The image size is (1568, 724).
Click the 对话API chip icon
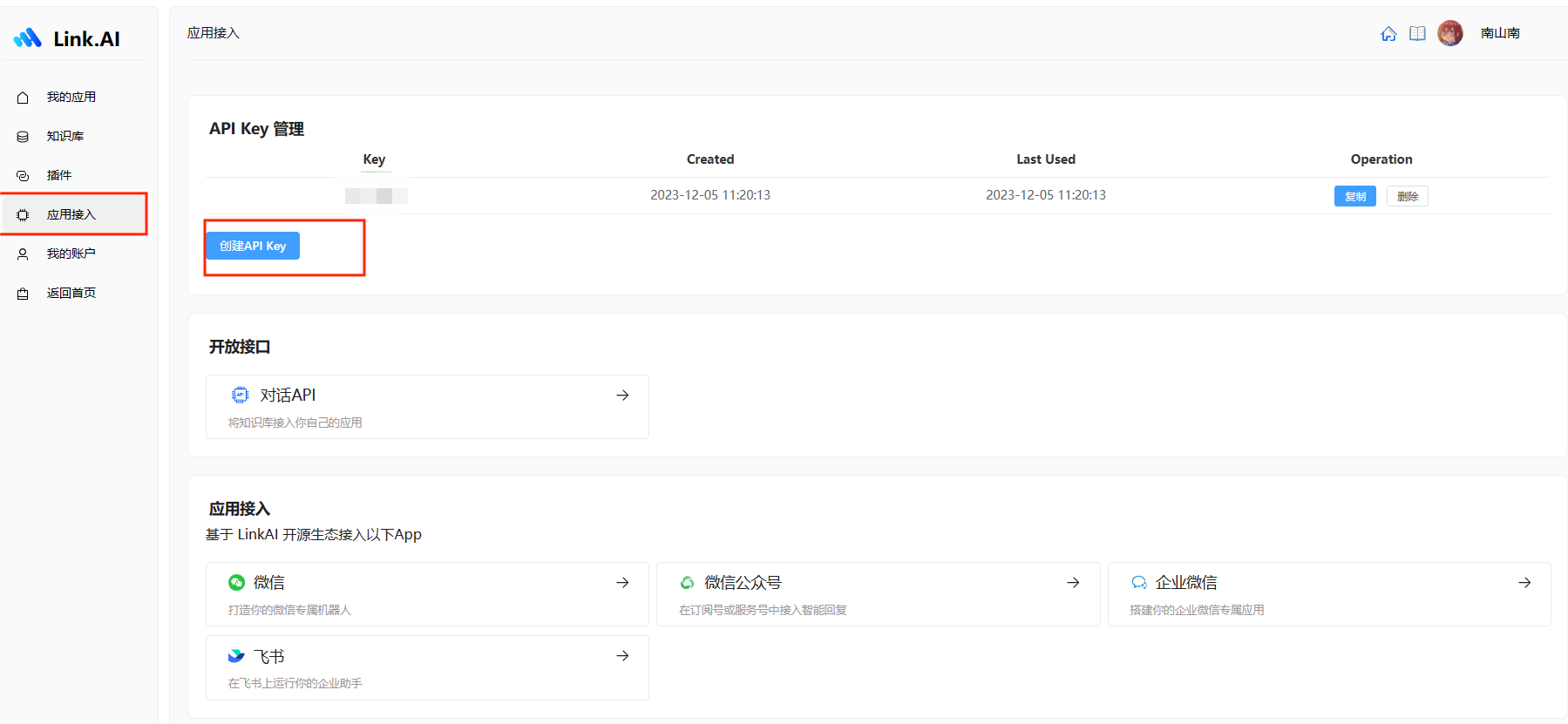(x=240, y=395)
